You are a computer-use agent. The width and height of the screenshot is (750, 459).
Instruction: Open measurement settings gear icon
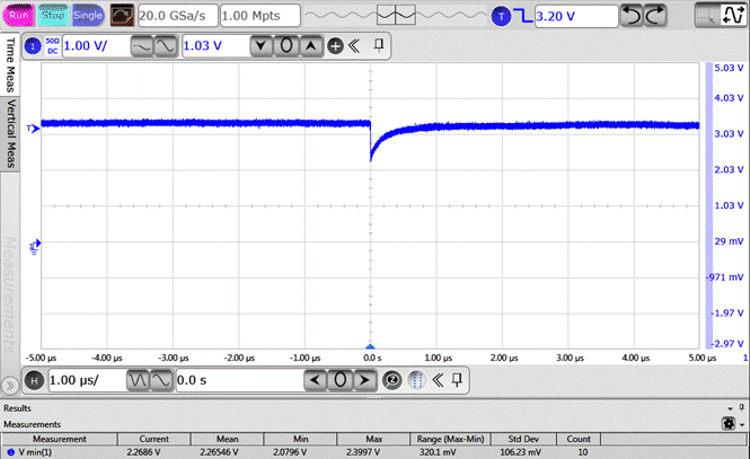coord(728,424)
